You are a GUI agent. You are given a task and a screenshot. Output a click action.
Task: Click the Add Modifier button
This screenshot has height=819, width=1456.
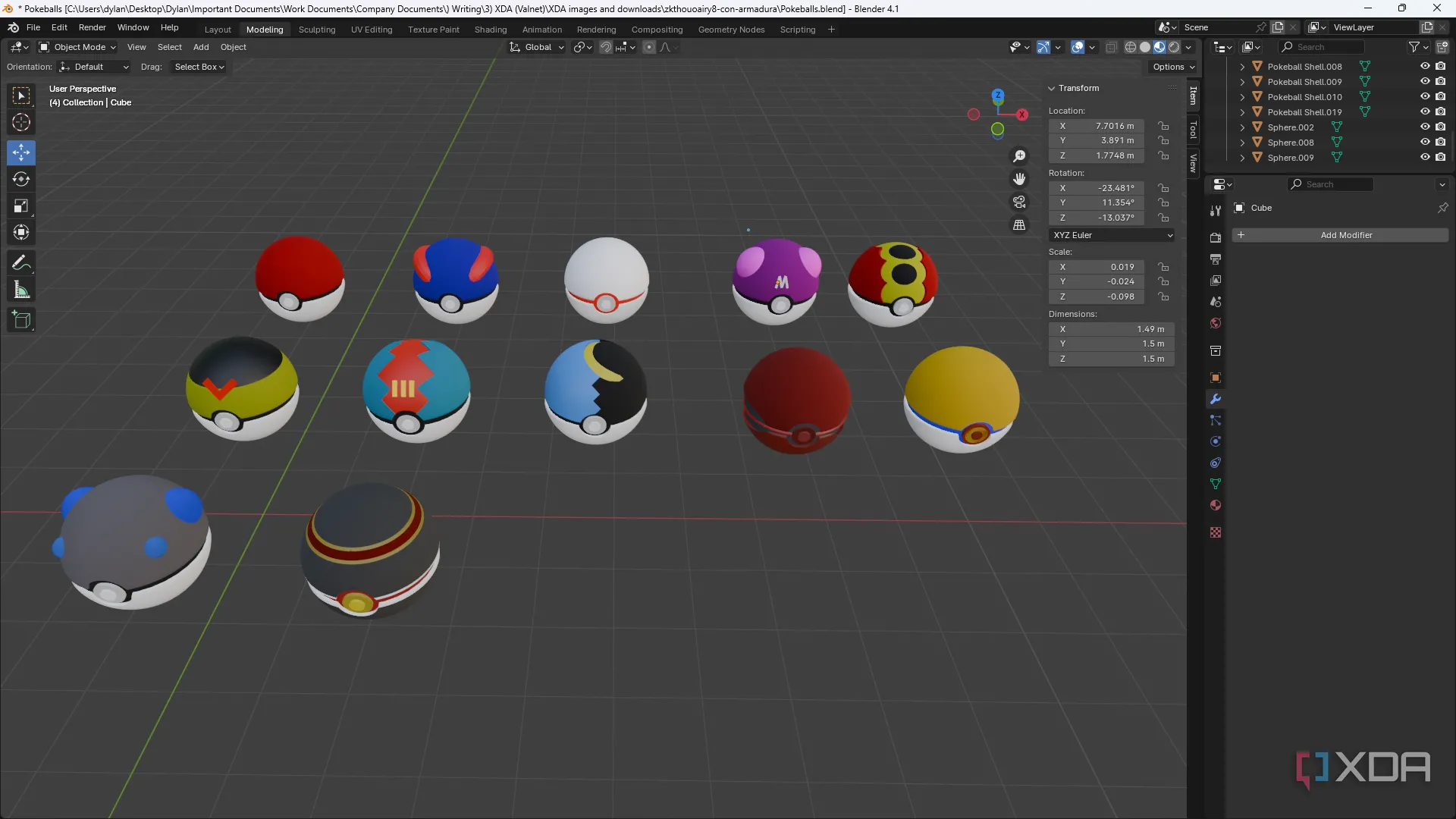click(1341, 235)
